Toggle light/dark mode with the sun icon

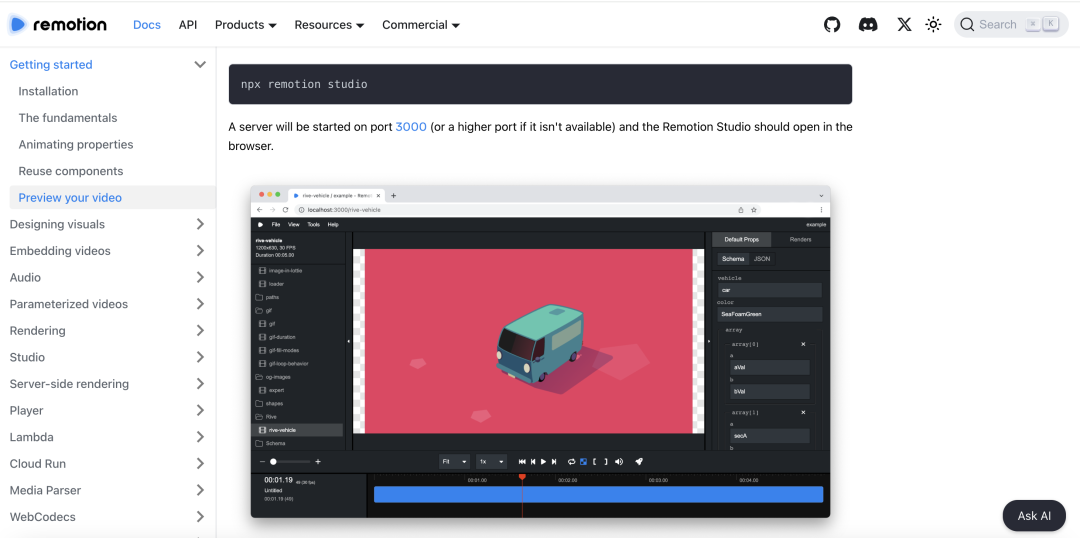tap(933, 25)
